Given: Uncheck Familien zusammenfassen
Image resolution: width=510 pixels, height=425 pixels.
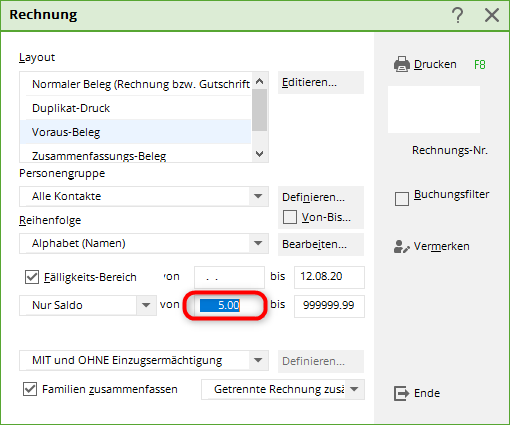Looking at the screenshot, I should 30,389.
